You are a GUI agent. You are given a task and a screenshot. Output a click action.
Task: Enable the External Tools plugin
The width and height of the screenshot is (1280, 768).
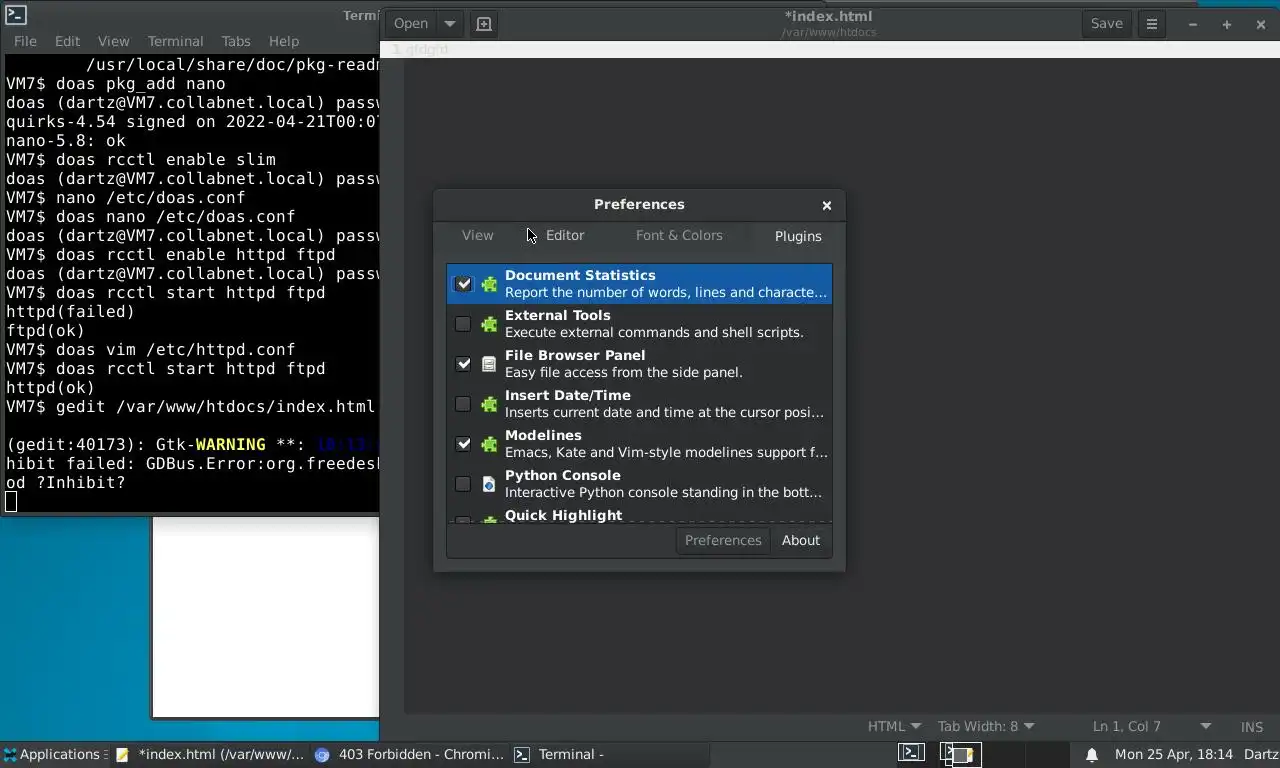click(463, 324)
